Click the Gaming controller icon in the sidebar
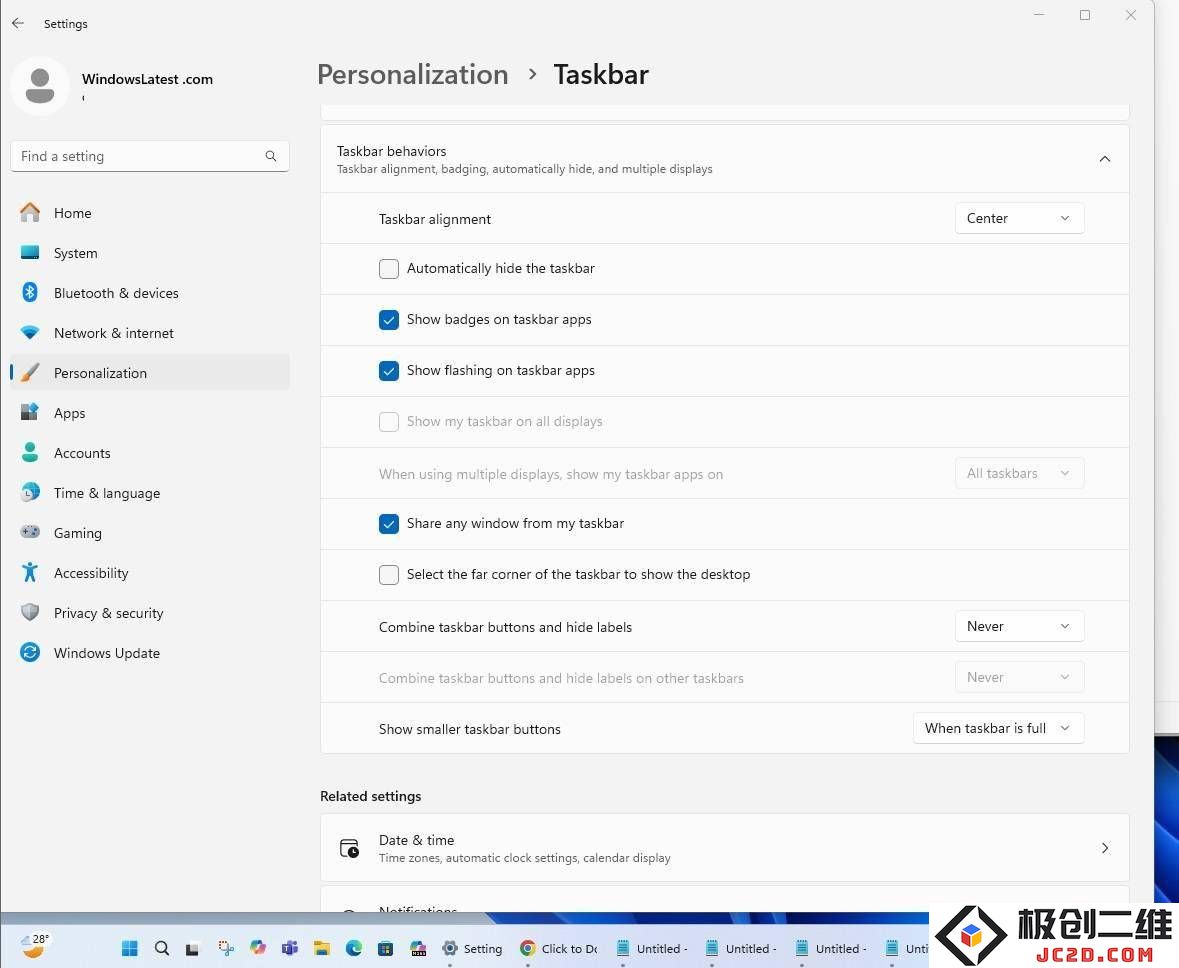The height and width of the screenshot is (968, 1179). point(30,533)
